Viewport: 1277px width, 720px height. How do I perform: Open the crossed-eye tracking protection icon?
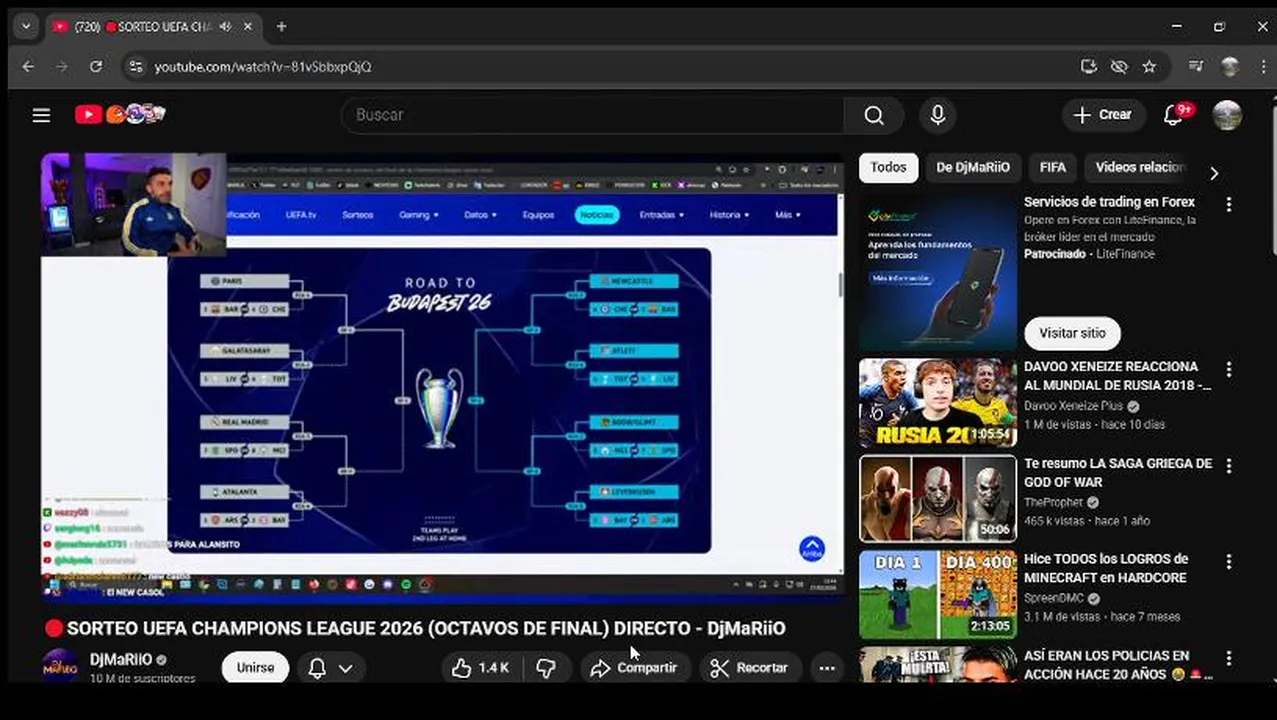tap(1119, 67)
